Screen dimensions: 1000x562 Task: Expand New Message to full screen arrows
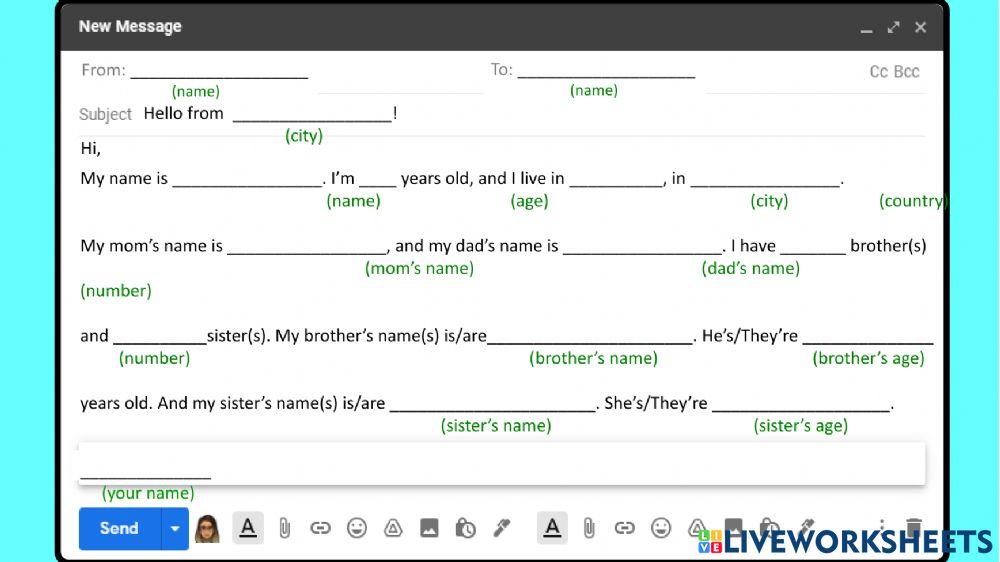click(x=893, y=27)
